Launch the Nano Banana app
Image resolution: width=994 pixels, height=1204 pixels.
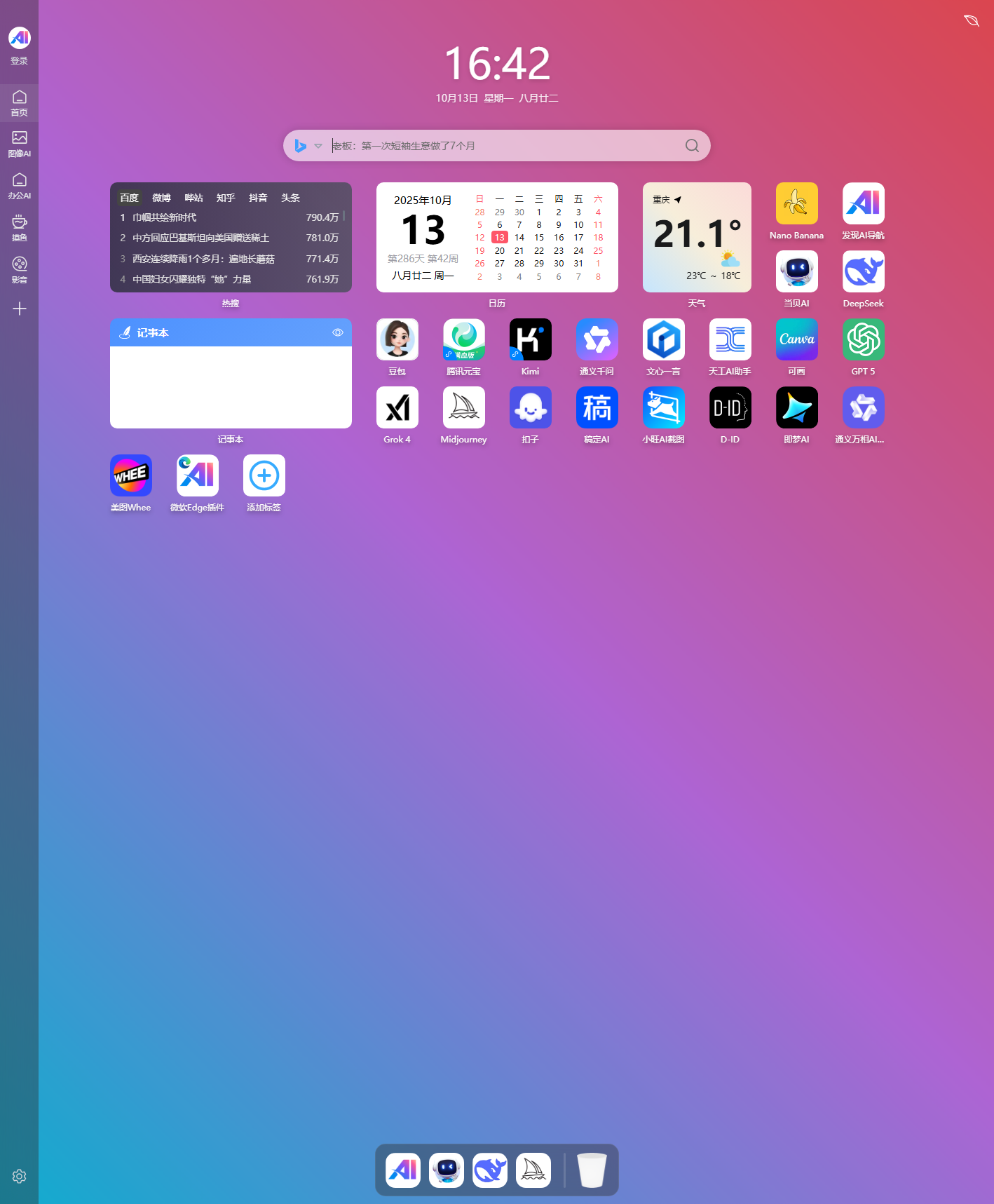(796, 204)
